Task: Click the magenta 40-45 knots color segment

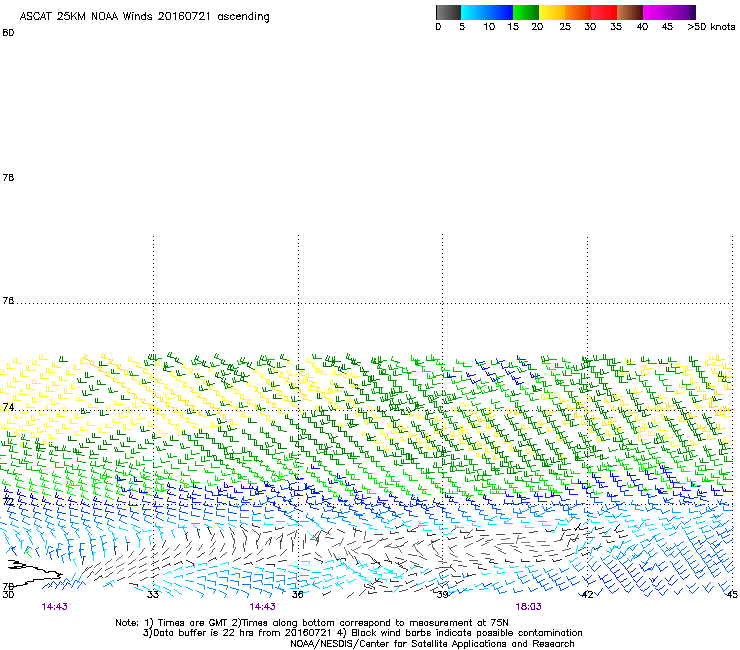Action: click(666, 12)
